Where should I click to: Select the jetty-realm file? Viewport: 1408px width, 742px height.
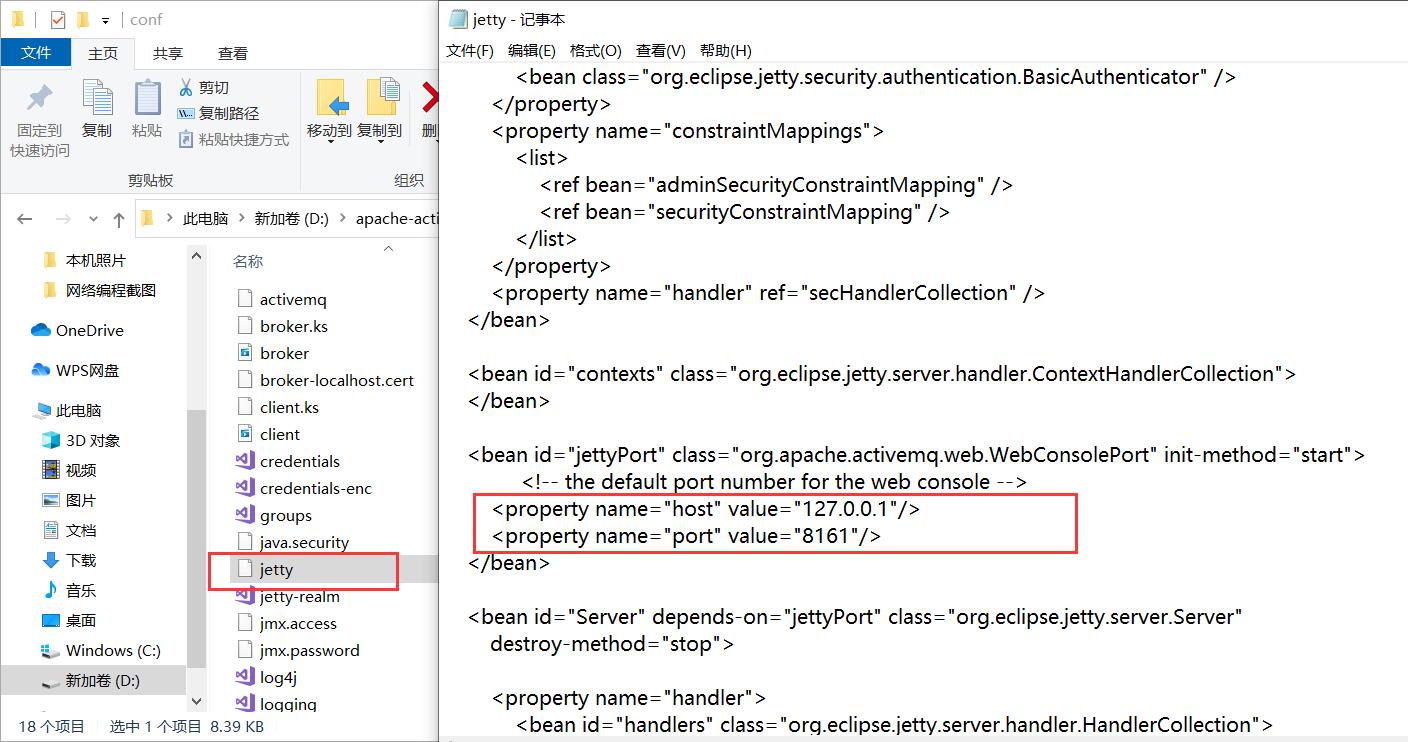289,596
